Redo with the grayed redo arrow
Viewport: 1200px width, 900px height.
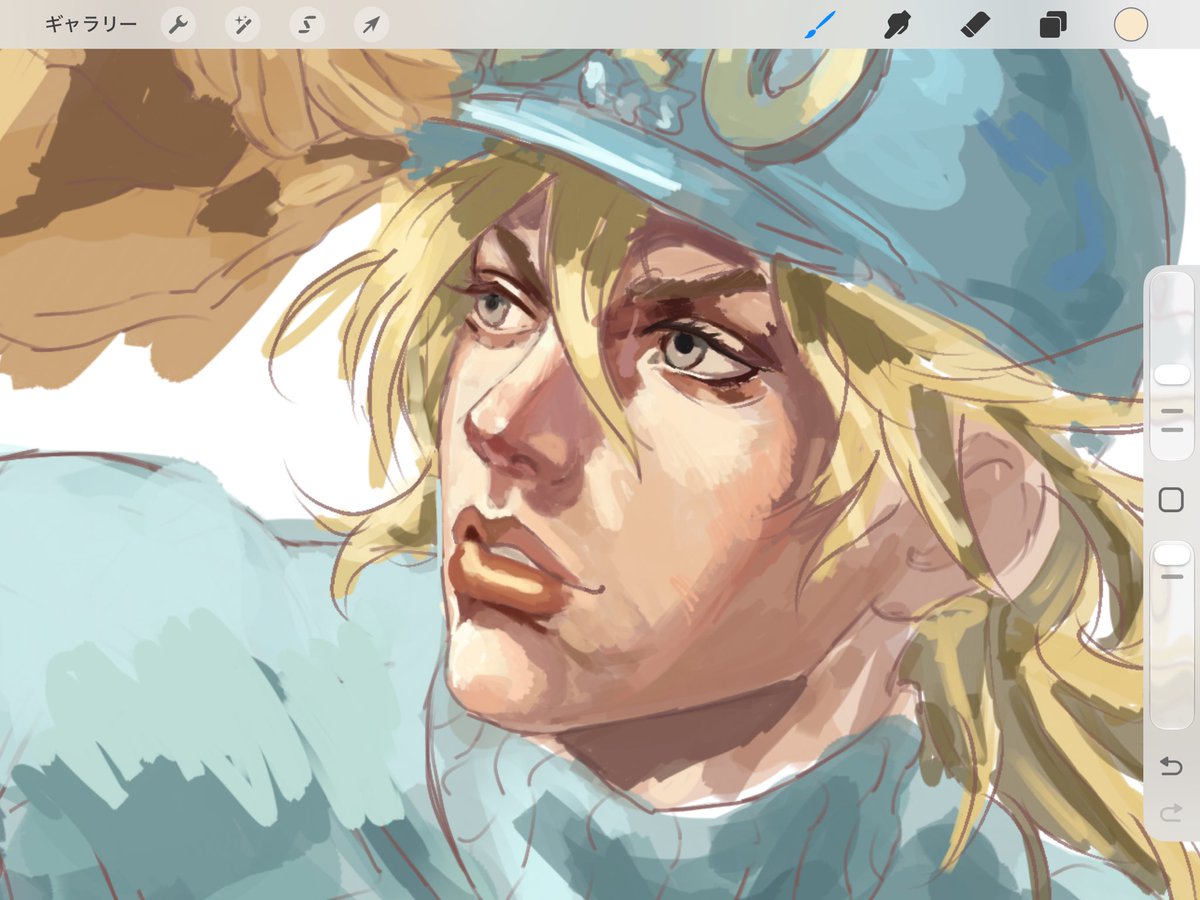[x=1171, y=814]
